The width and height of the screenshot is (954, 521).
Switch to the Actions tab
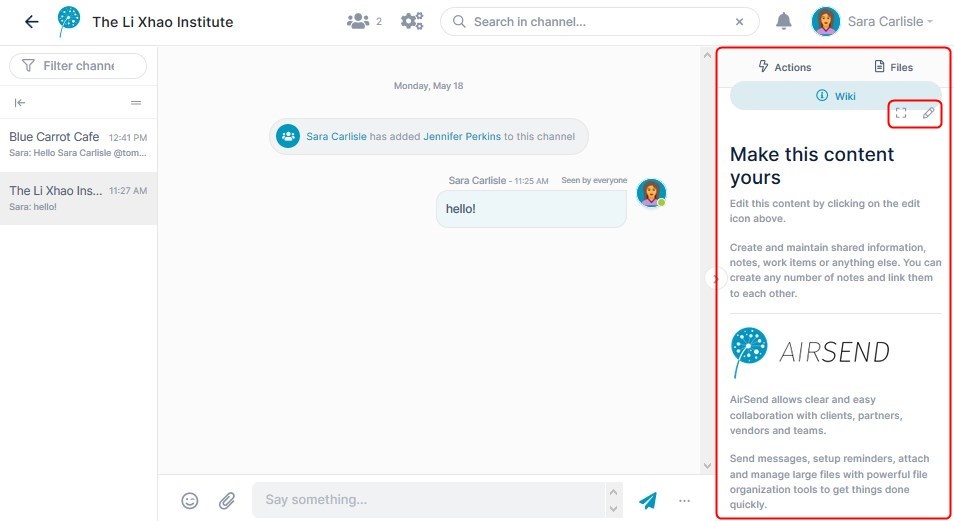(x=785, y=67)
